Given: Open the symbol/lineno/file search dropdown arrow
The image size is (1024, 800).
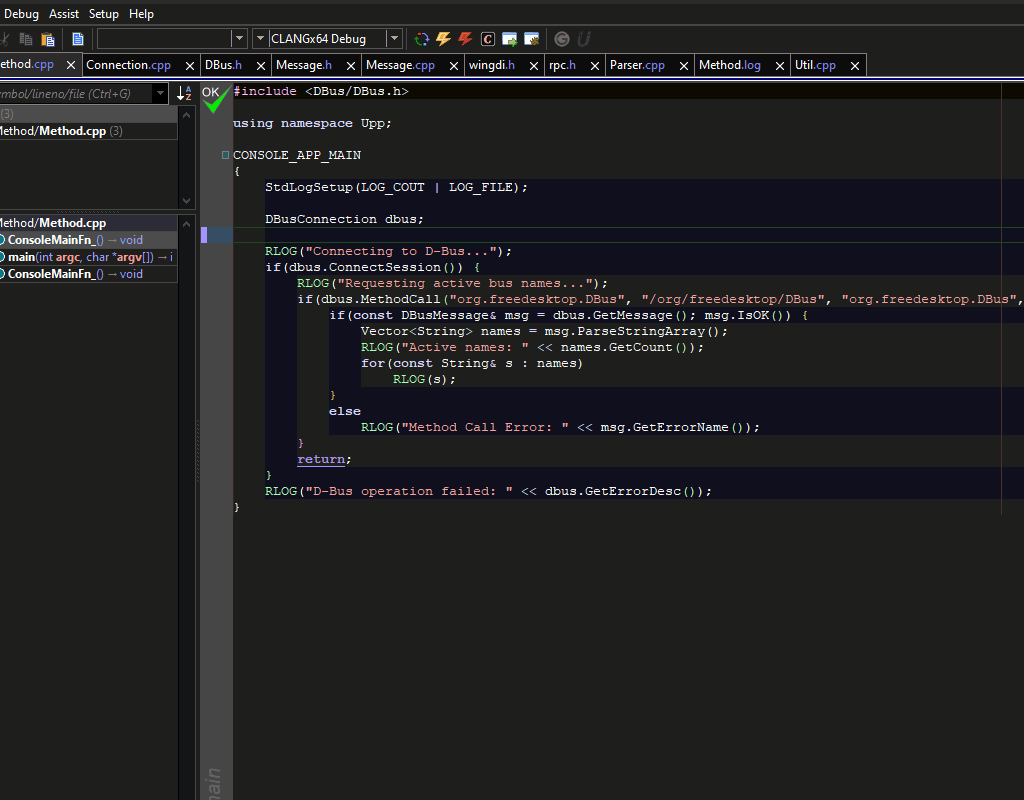Looking at the screenshot, I should pos(160,93).
